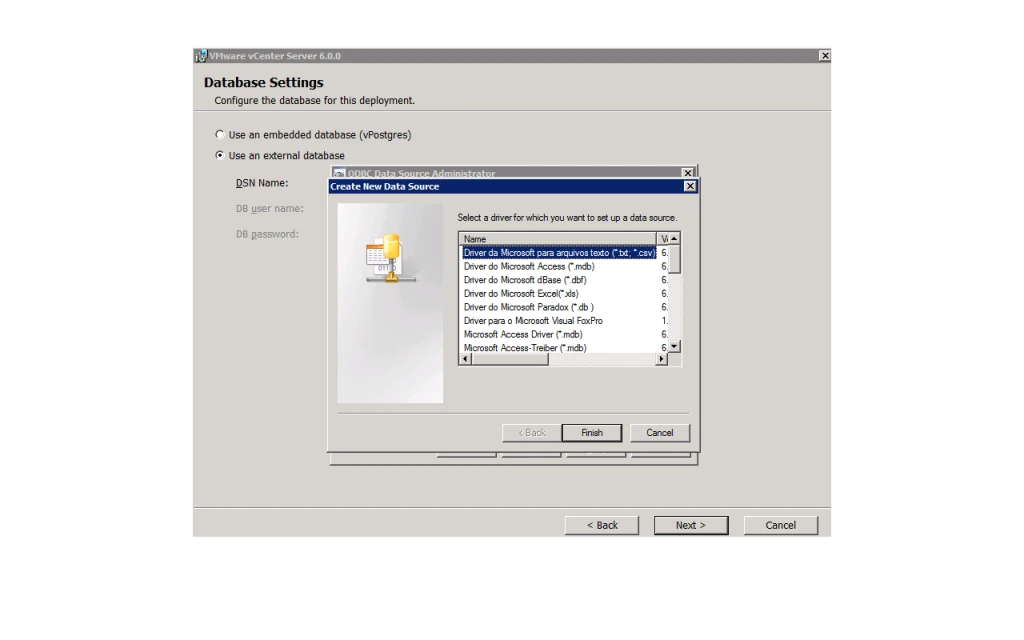Select 'Use an external database' radio button
The width and height of the screenshot is (1024, 640).
point(219,155)
